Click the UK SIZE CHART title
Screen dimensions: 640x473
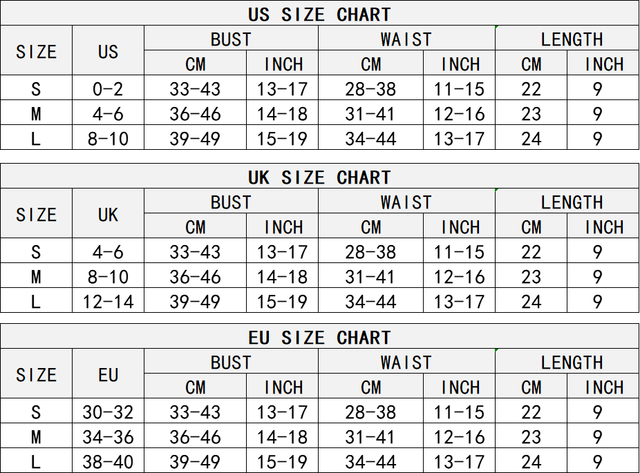(x=320, y=177)
